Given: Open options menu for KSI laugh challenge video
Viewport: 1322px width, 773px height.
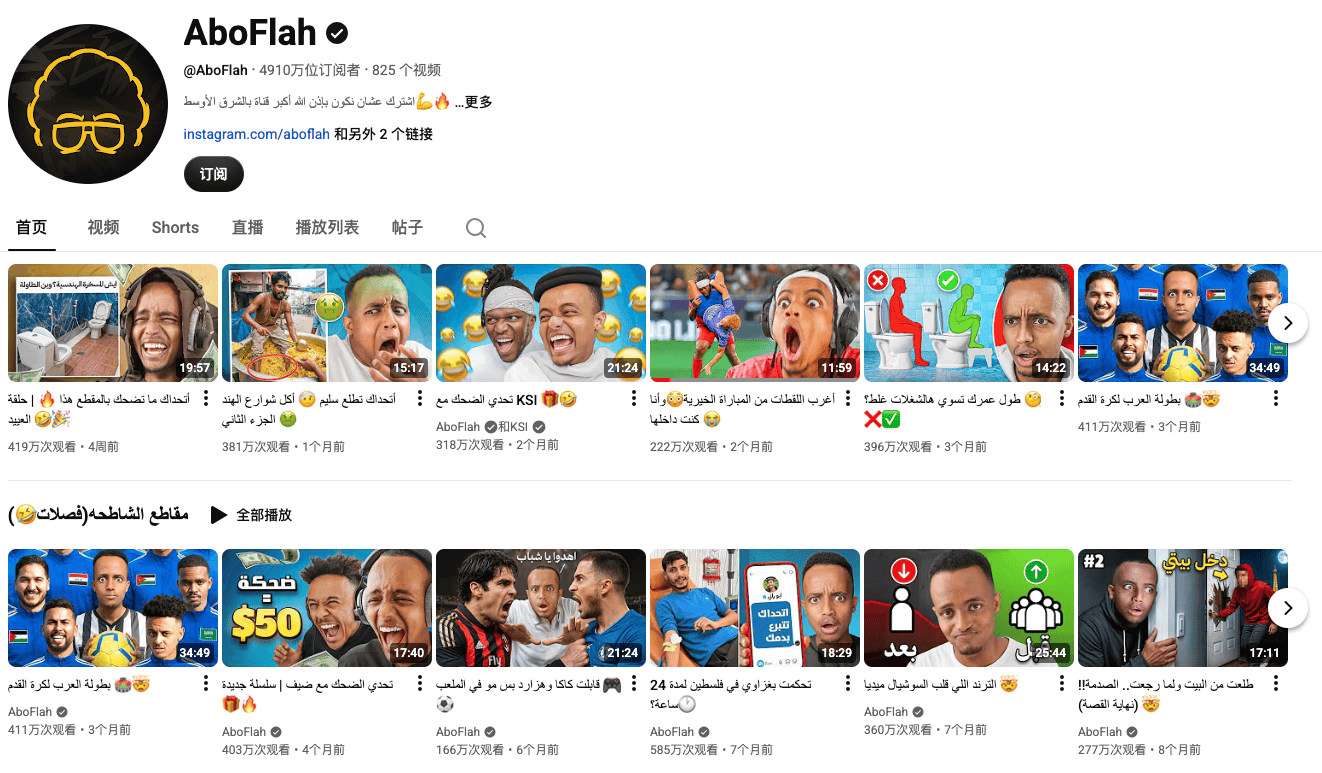Looking at the screenshot, I should pyautogui.click(x=634, y=399).
